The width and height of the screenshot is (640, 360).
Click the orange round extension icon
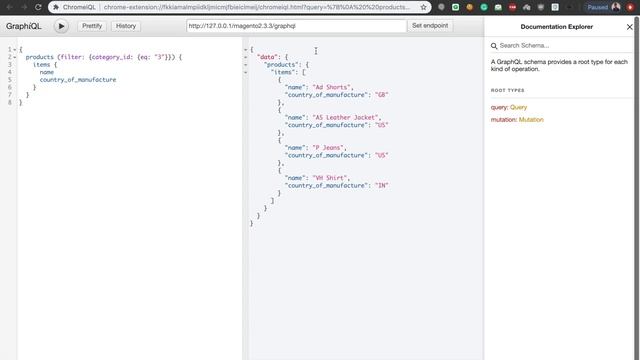[470, 7]
